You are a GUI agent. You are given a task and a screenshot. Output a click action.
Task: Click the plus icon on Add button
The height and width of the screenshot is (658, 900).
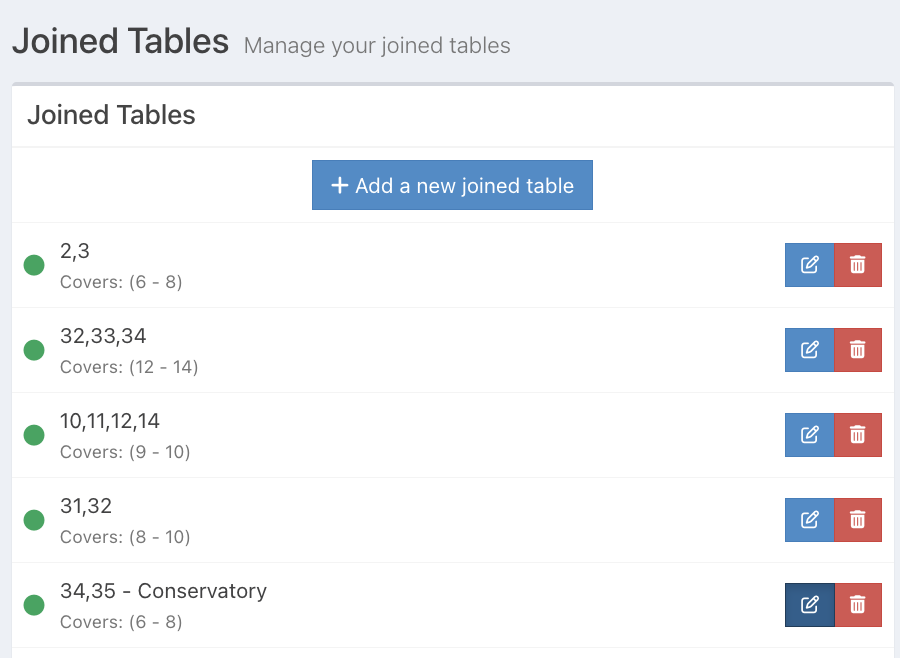(x=340, y=185)
